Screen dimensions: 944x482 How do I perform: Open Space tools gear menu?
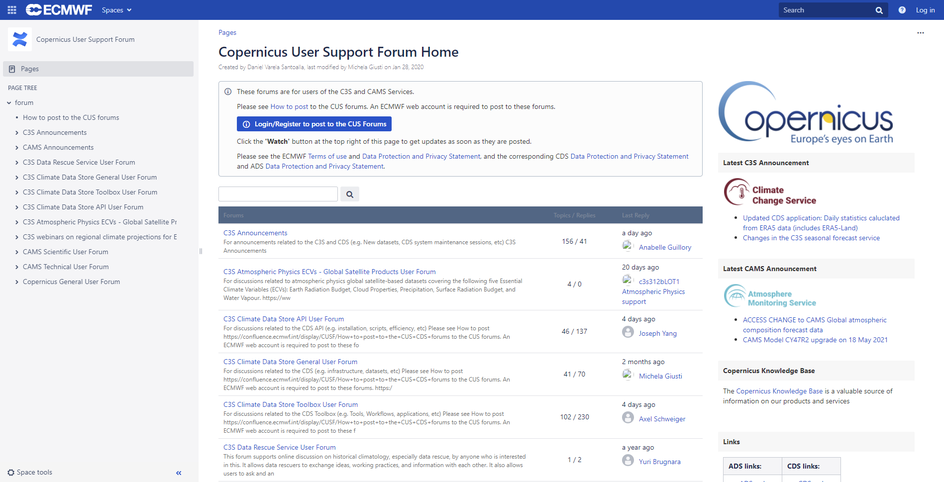click(30, 472)
